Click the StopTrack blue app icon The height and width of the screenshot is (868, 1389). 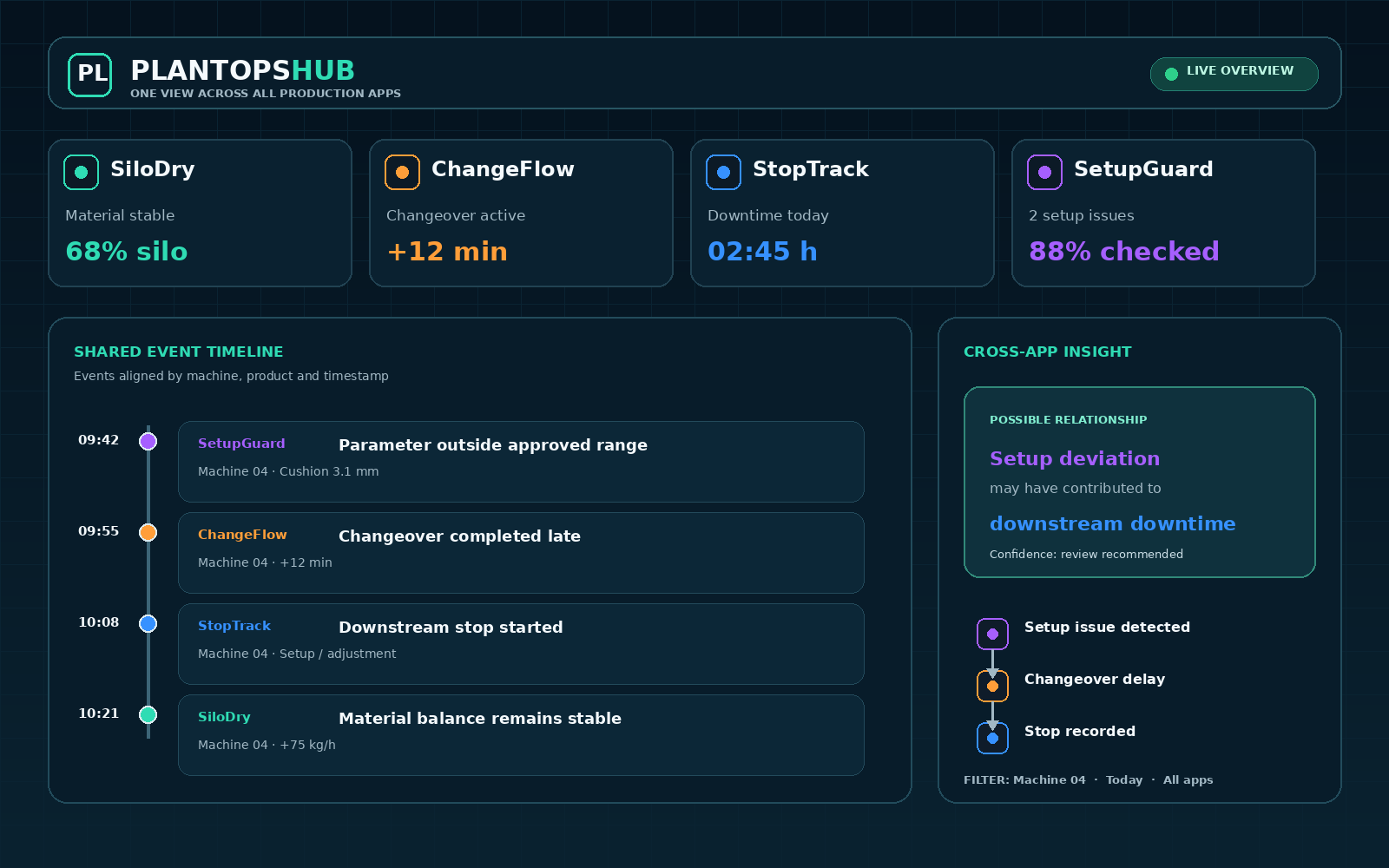click(723, 172)
